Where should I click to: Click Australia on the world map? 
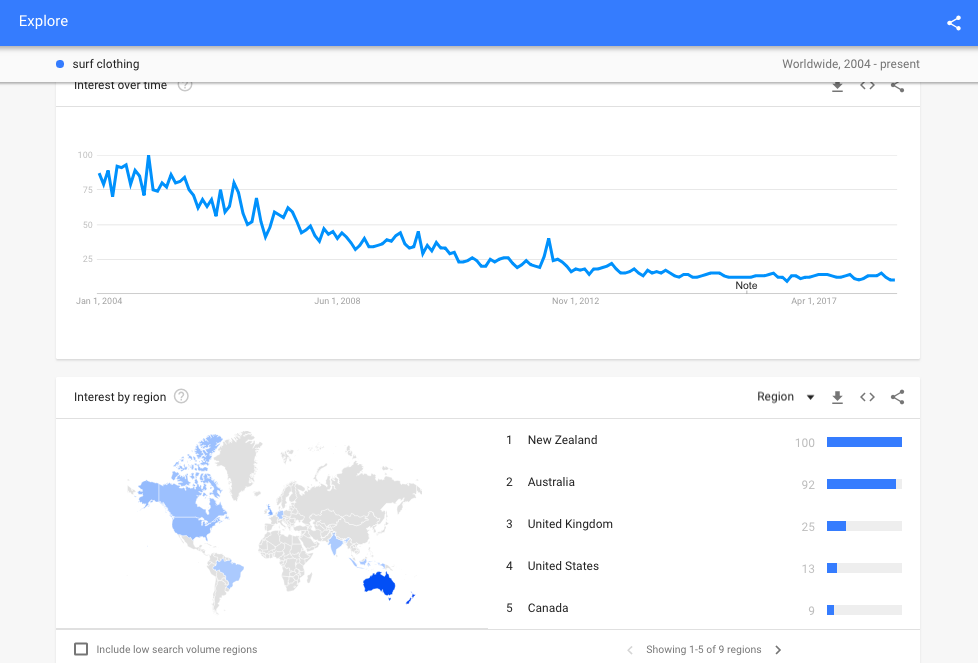pos(379,583)
